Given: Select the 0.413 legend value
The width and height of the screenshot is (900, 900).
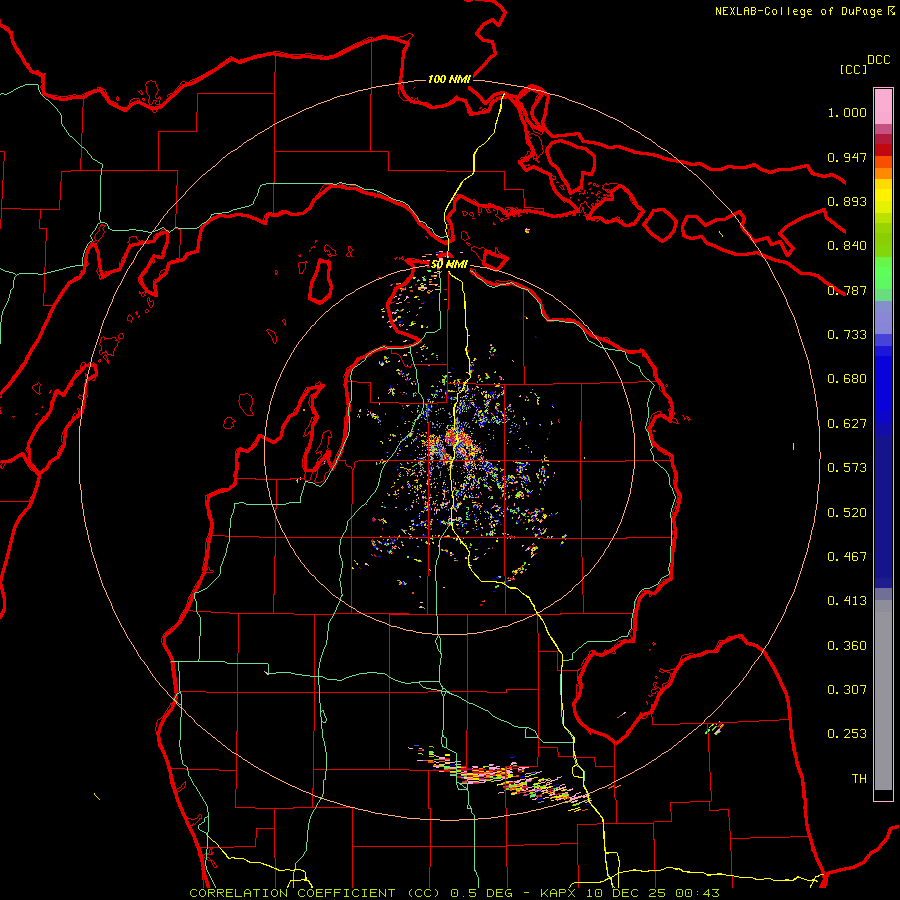Looking at the screenshot, I should (x=847, y=601).
